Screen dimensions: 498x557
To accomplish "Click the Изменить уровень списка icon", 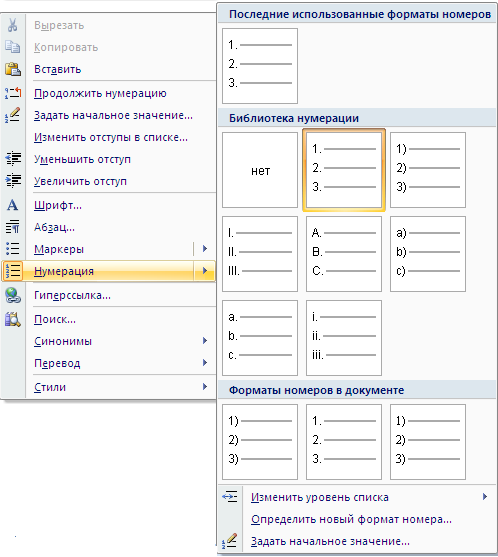I will pos(229,497).
